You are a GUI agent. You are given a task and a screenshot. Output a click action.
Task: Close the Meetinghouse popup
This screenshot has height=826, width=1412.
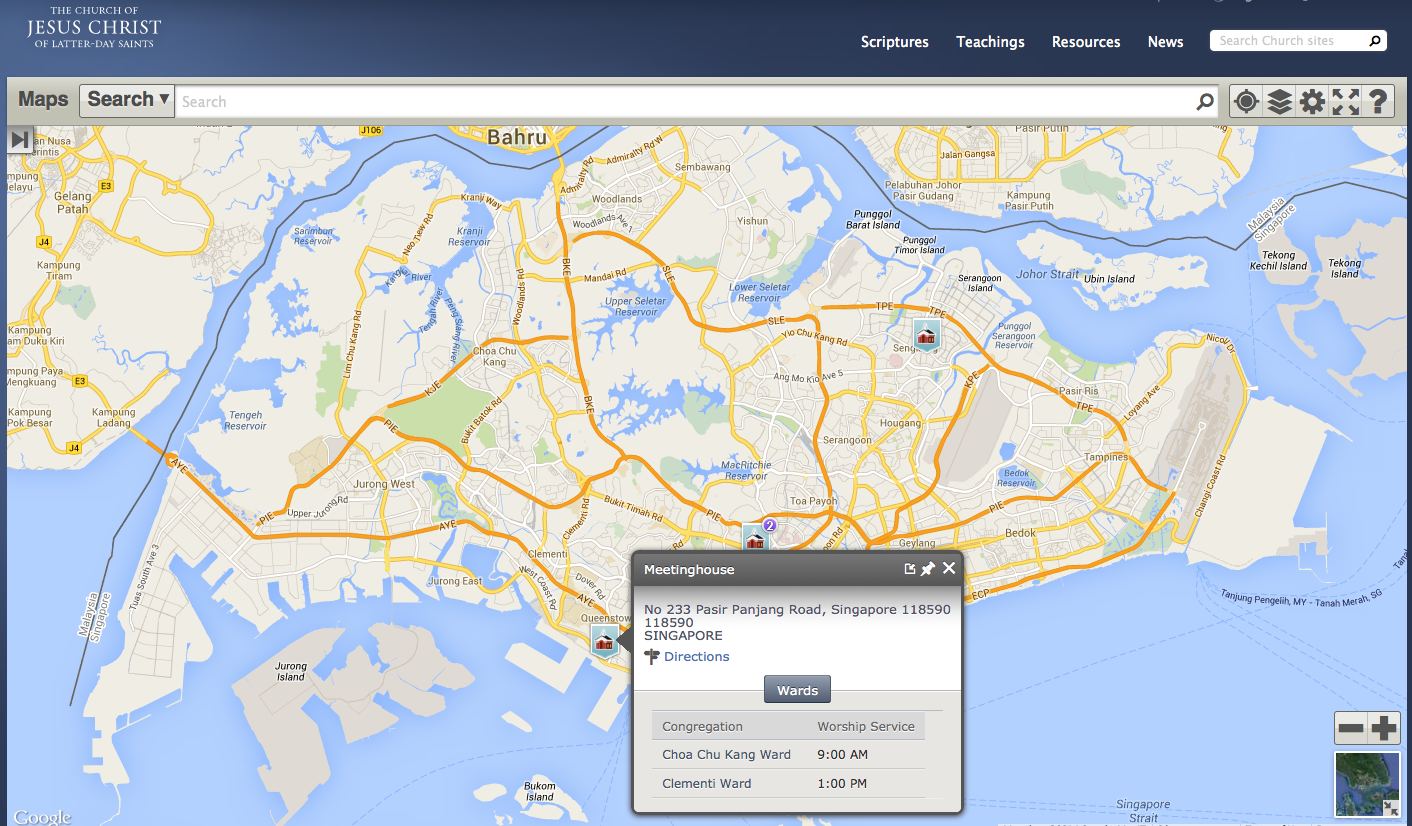949,568
